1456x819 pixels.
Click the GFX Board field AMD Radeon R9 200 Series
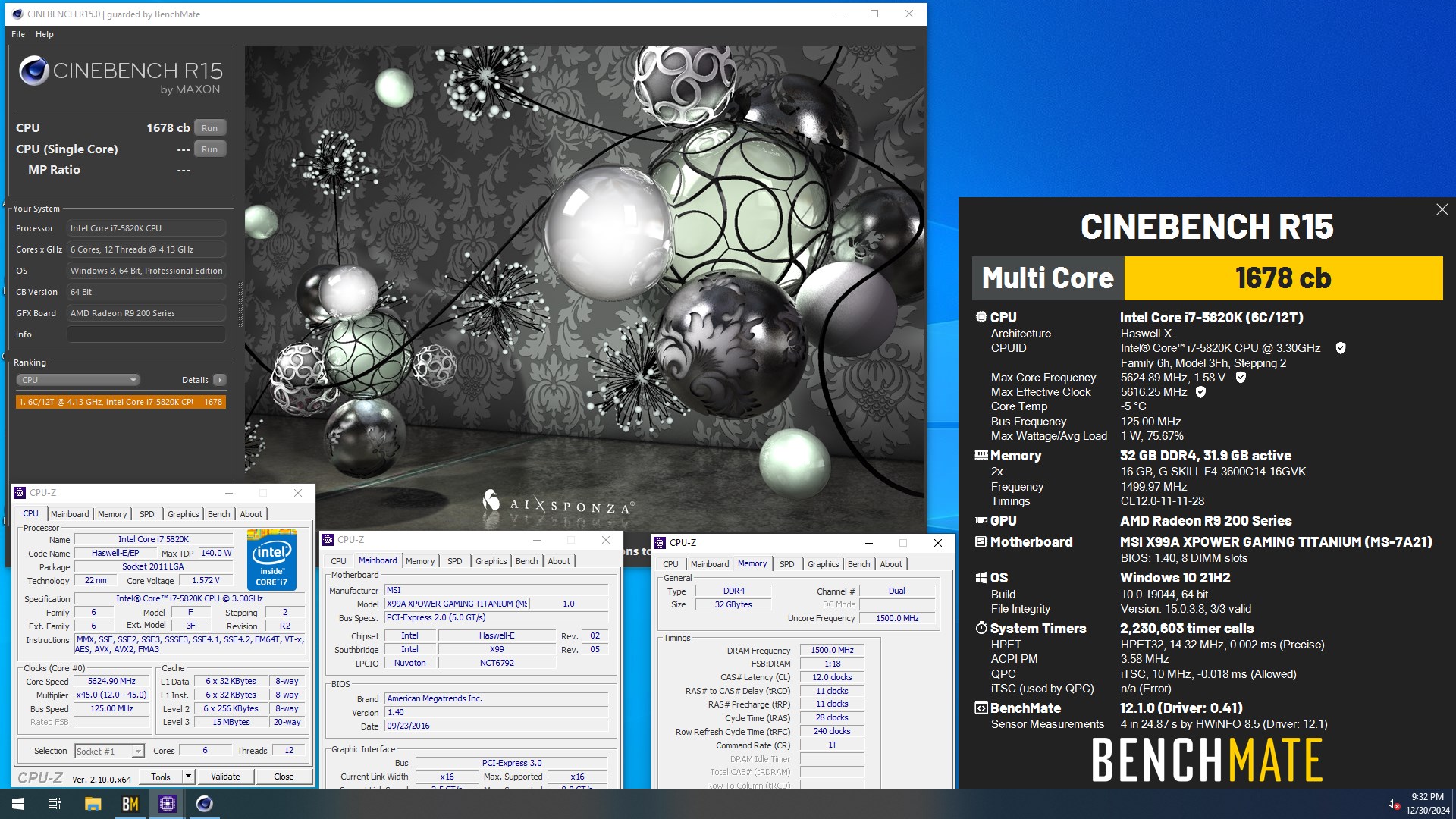pos(146,313)
